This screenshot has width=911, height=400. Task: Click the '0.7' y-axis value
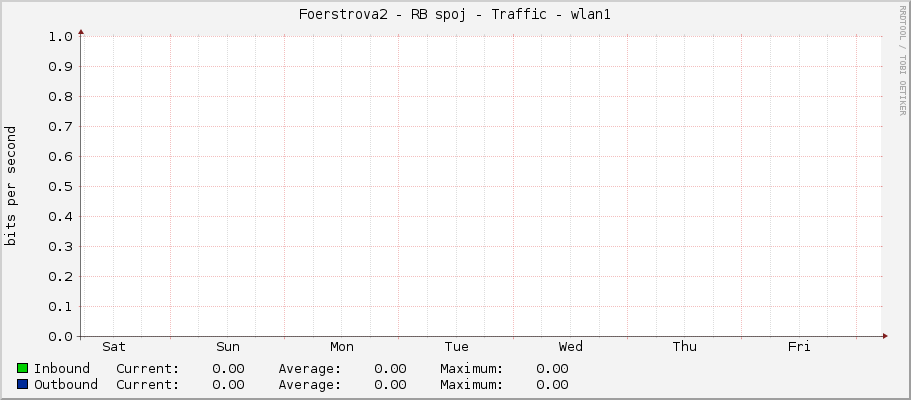[61, 127]
